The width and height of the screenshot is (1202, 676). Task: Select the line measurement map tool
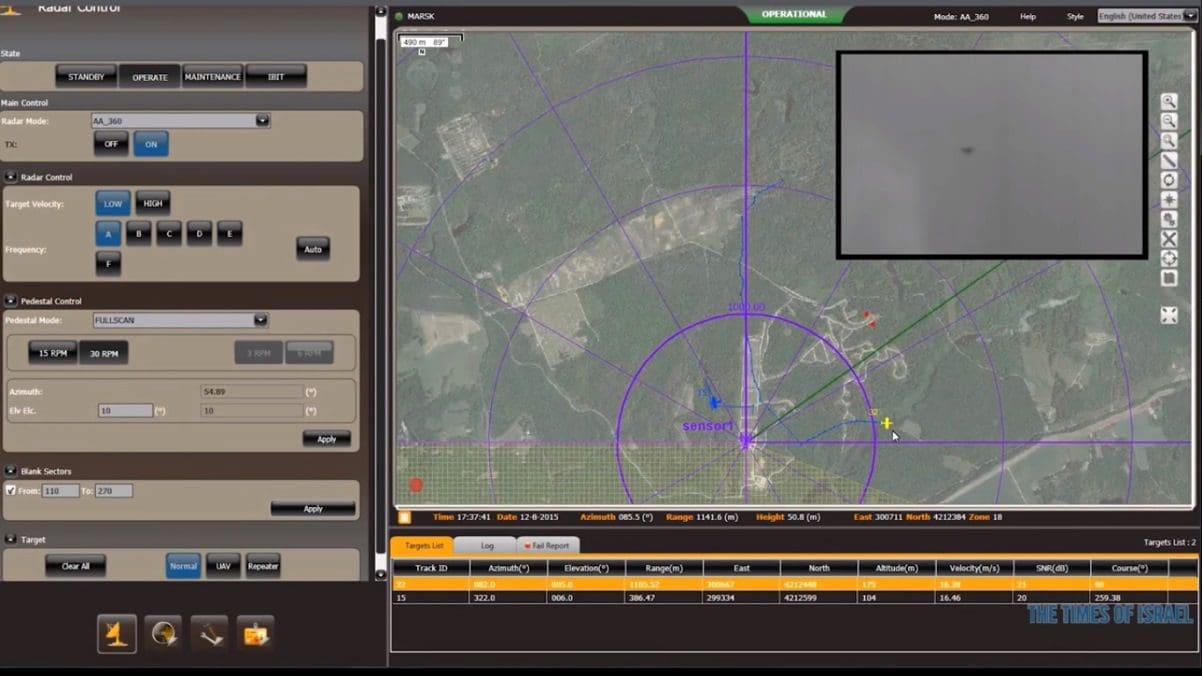pyautogui.click(x=1168, y=161)
